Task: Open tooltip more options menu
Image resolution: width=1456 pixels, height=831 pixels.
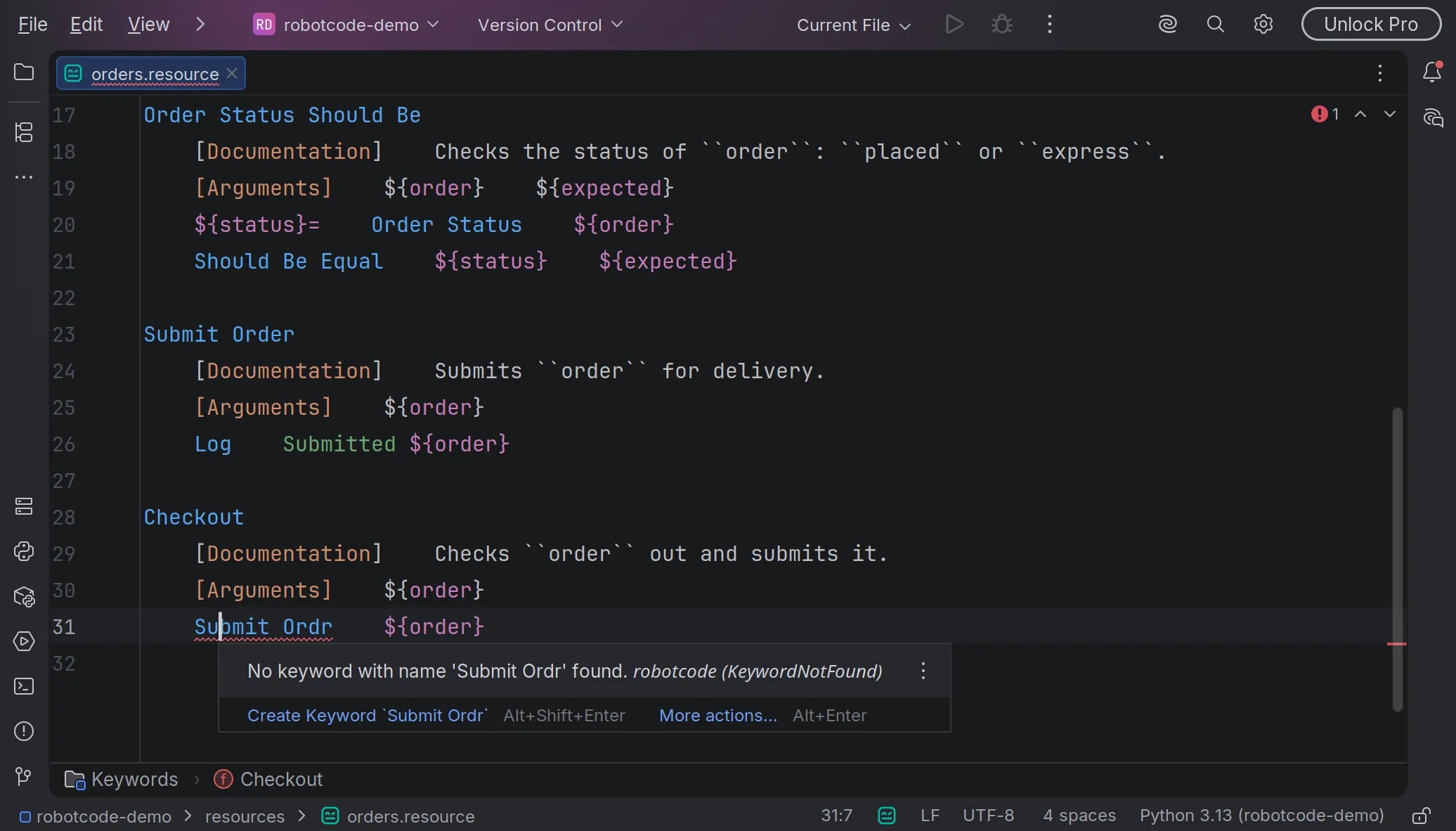Action: click(x=923, y=671)
